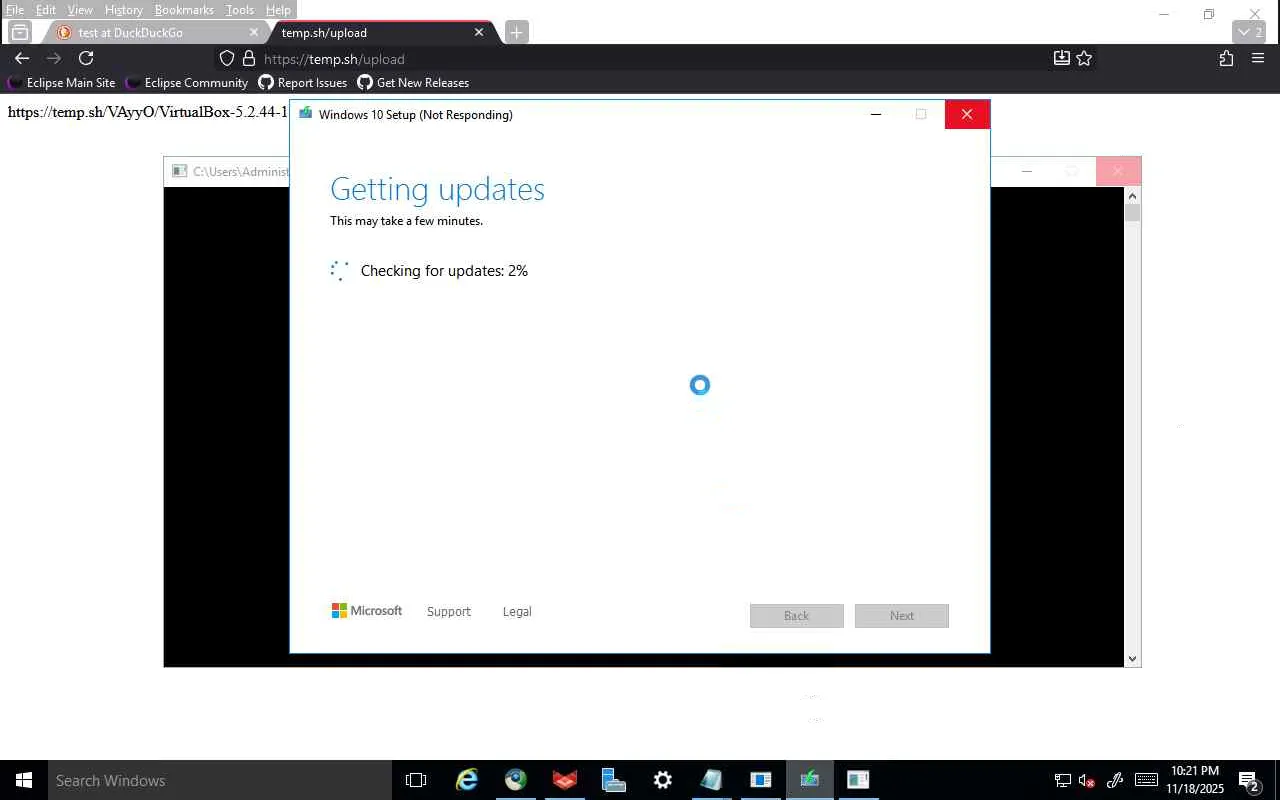Show site security padlock info
Image resolution: width=1280 pixels, height=800 pixels.
pyautogui.click(x=249, y=59)
